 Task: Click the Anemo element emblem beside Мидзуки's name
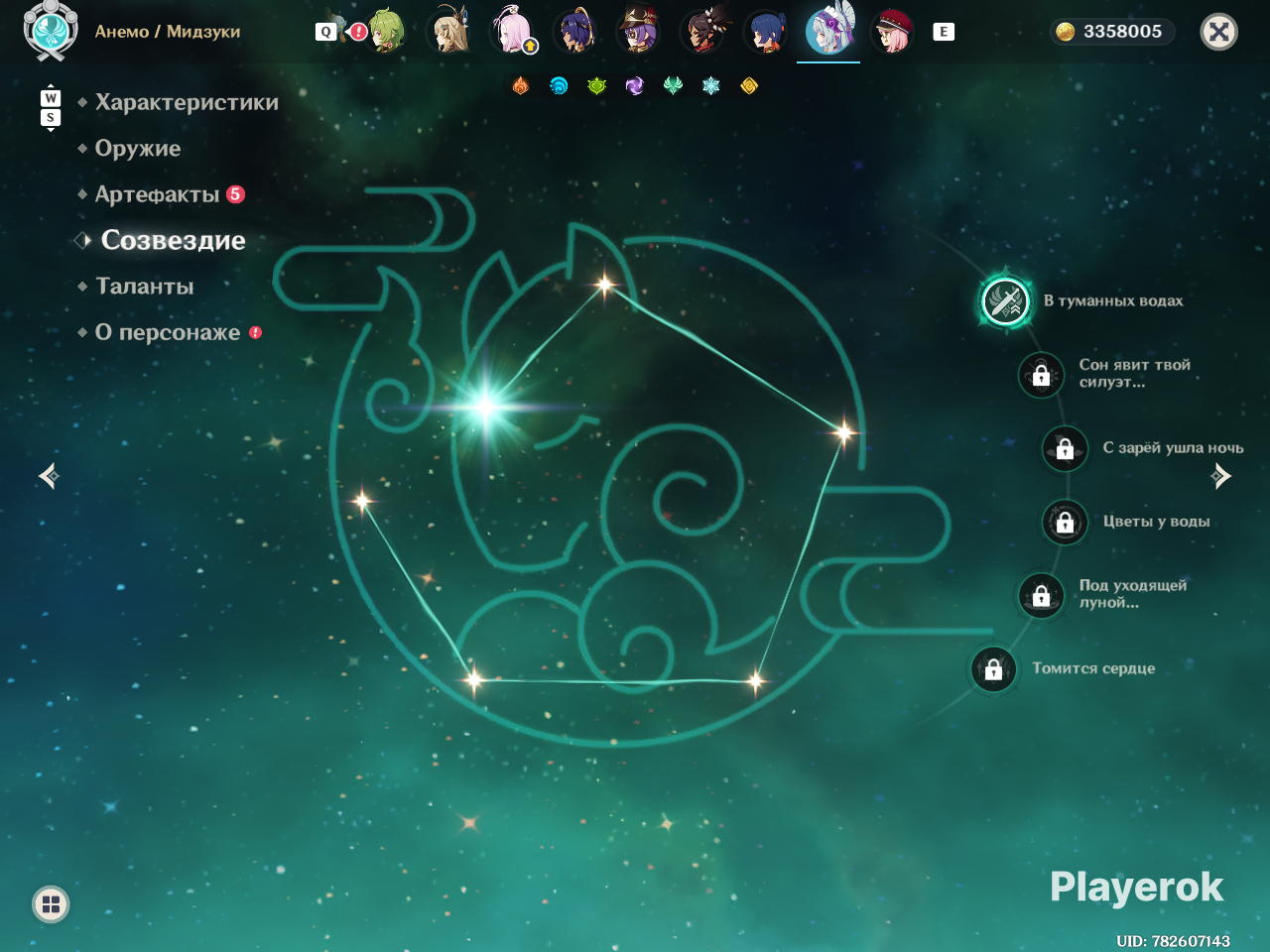point(50,31)
